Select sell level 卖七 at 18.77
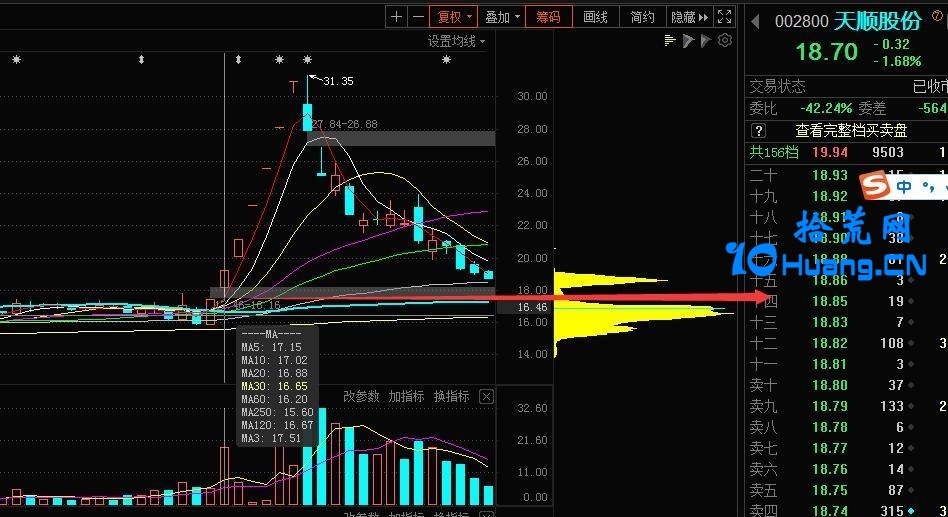 (x=846, y=448)
